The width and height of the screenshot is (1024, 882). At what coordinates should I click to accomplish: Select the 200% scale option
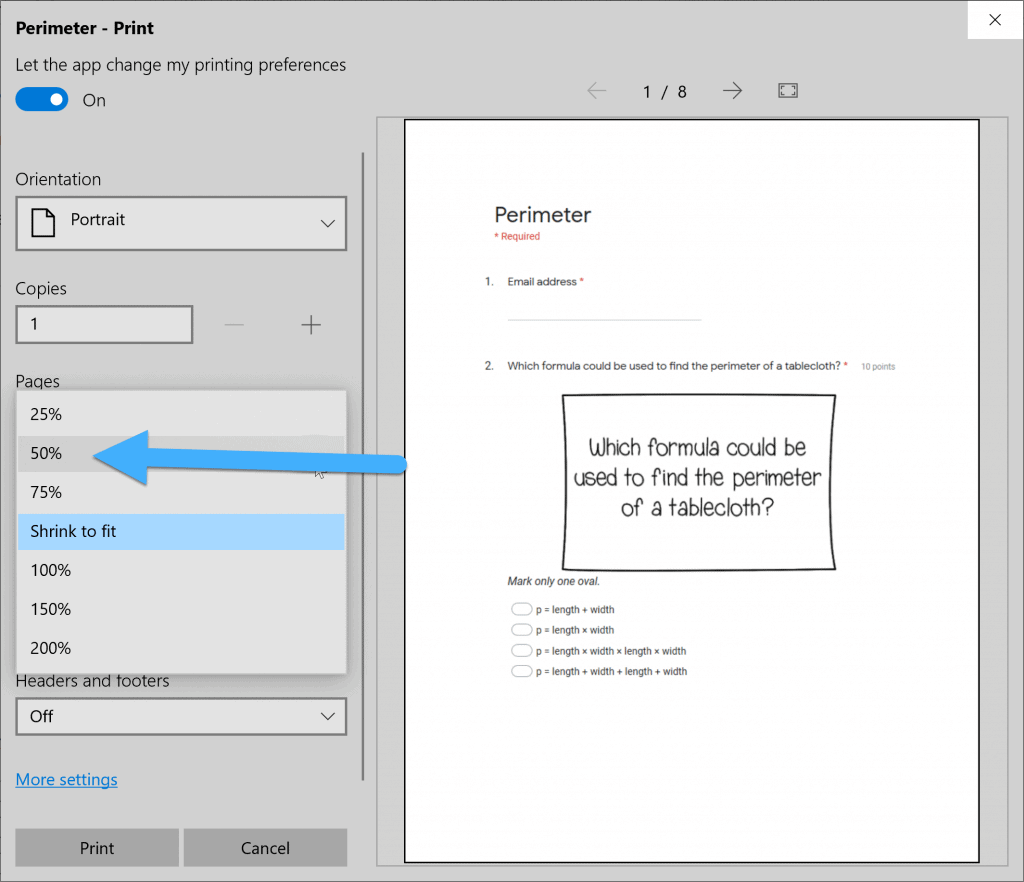181,648
